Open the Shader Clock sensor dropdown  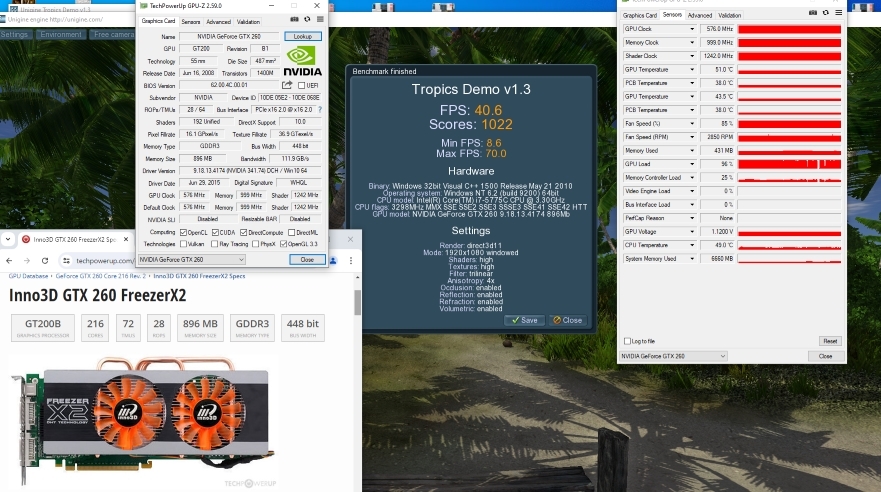(692, 56)
